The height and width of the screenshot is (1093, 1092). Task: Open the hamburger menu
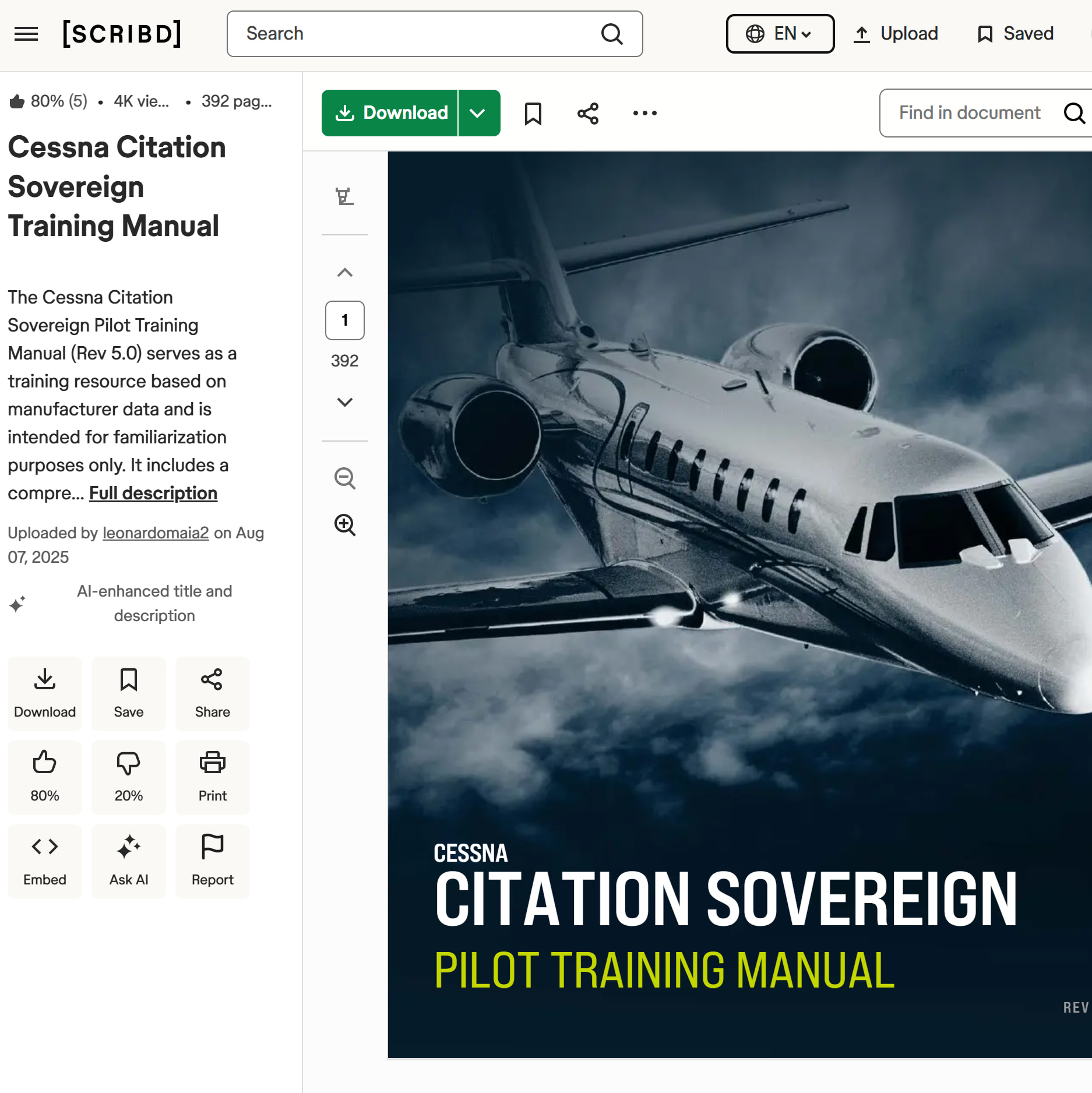pos(26,34)
